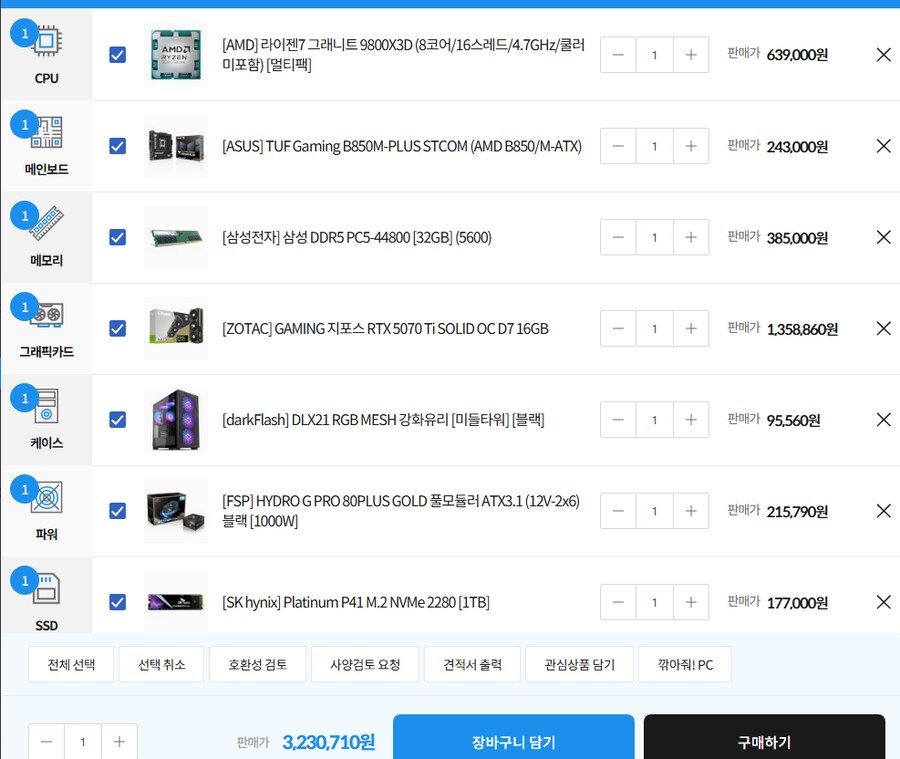Select the 메인보드 category icon

(x=47, y=136)
